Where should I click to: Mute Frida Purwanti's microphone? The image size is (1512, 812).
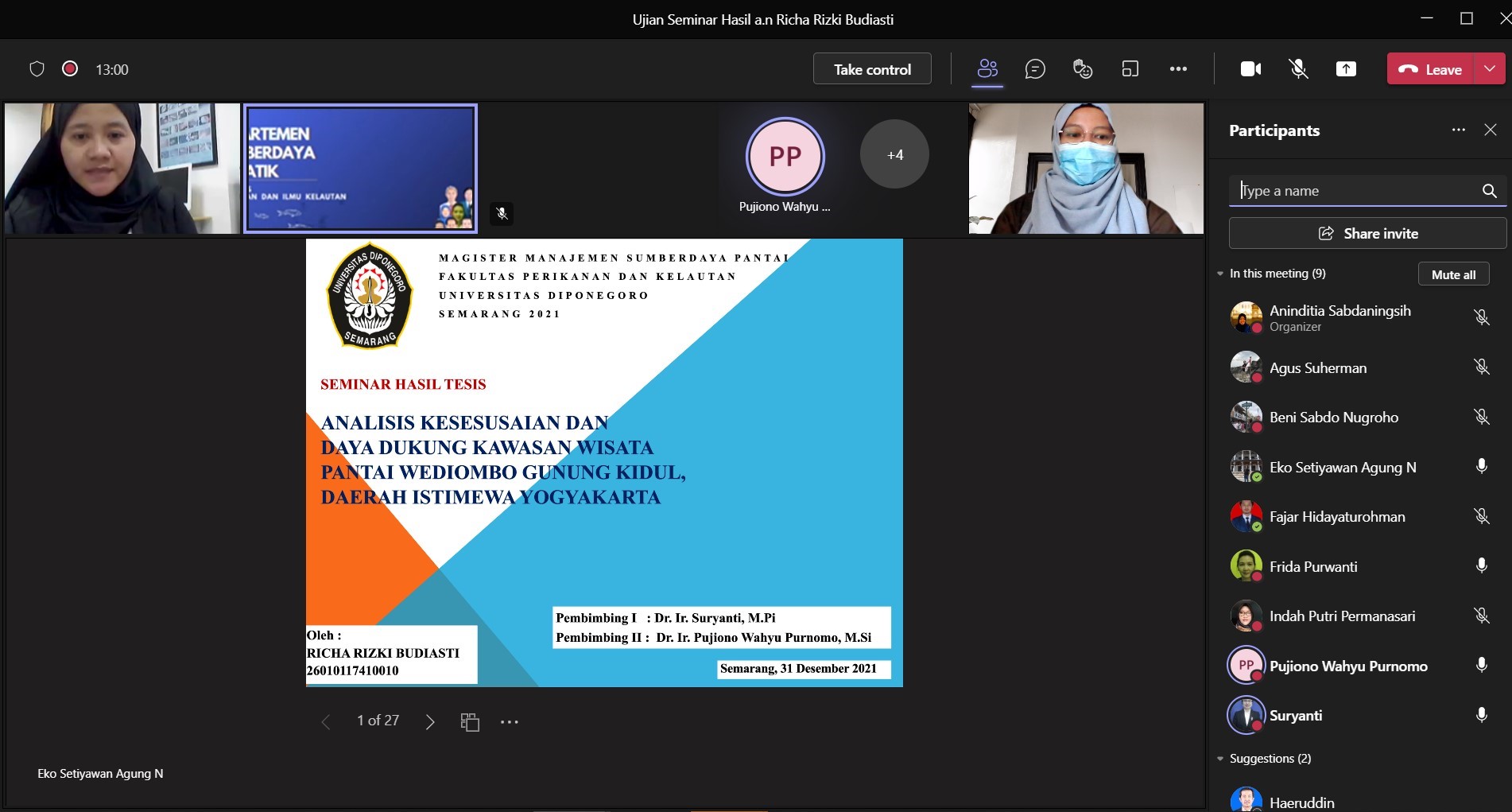coord(1481,565)
